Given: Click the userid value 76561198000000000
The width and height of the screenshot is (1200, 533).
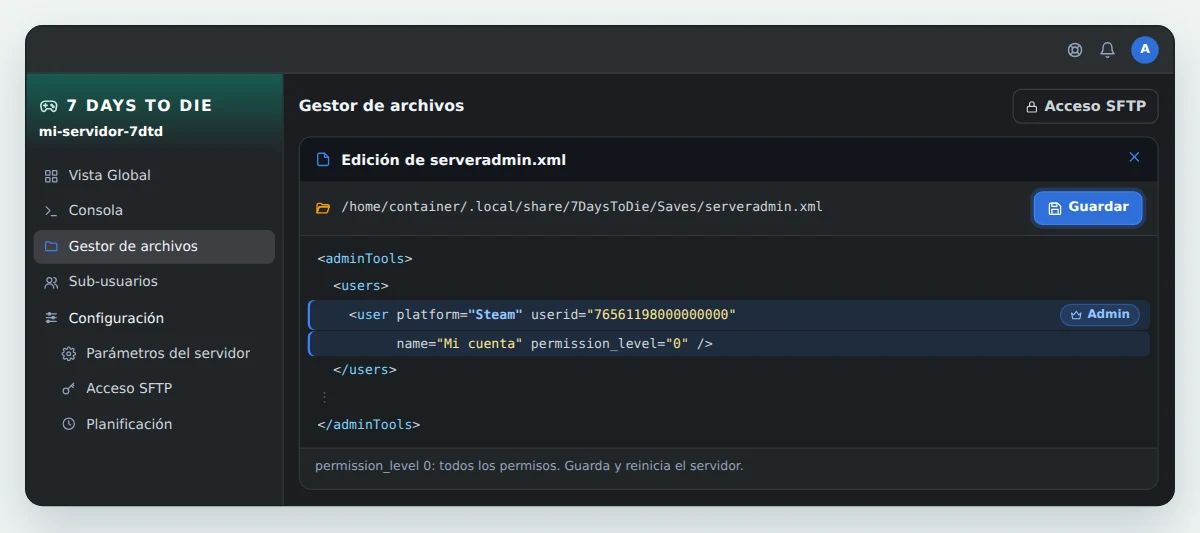Looking at the screenshot, I should click(661, 315).
